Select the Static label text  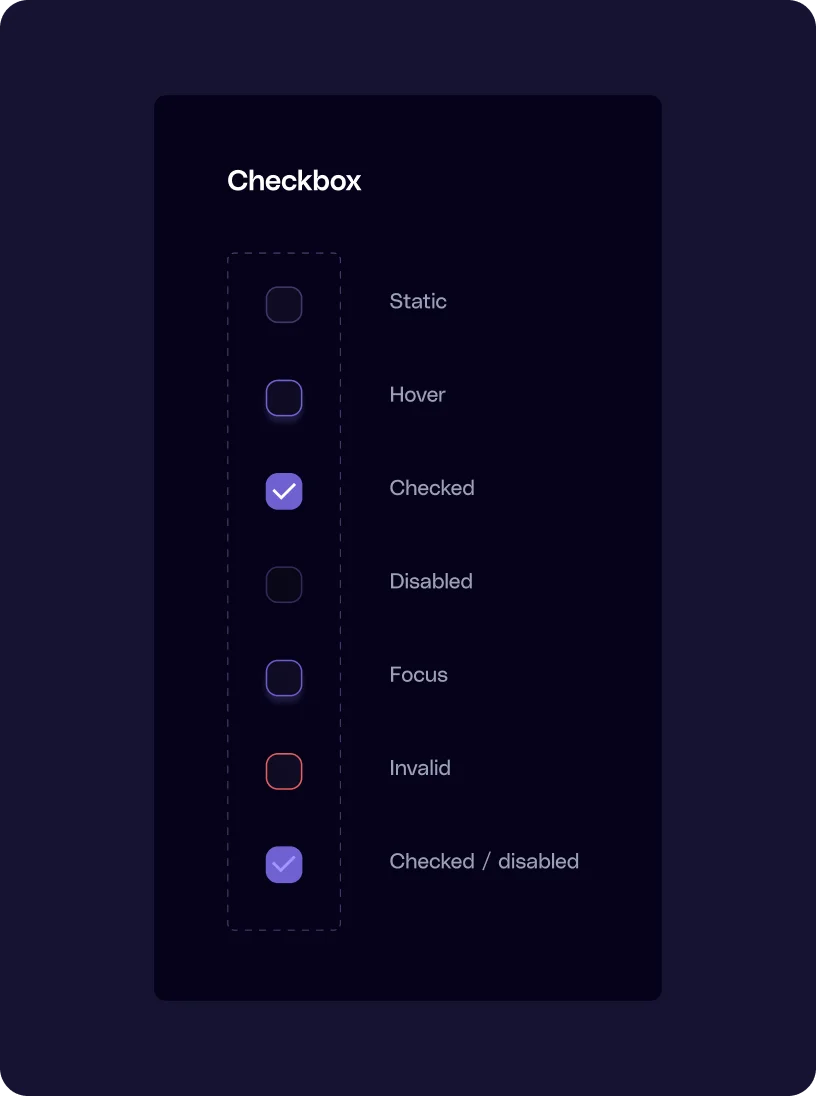click(x=418, y=301)
